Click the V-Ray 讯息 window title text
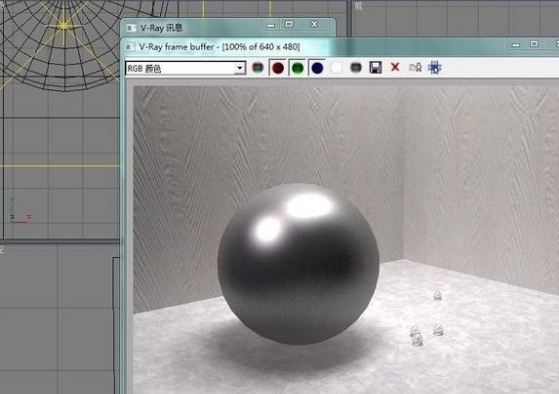The width and height of the screenshot is (559, 394). click(161, 27)
